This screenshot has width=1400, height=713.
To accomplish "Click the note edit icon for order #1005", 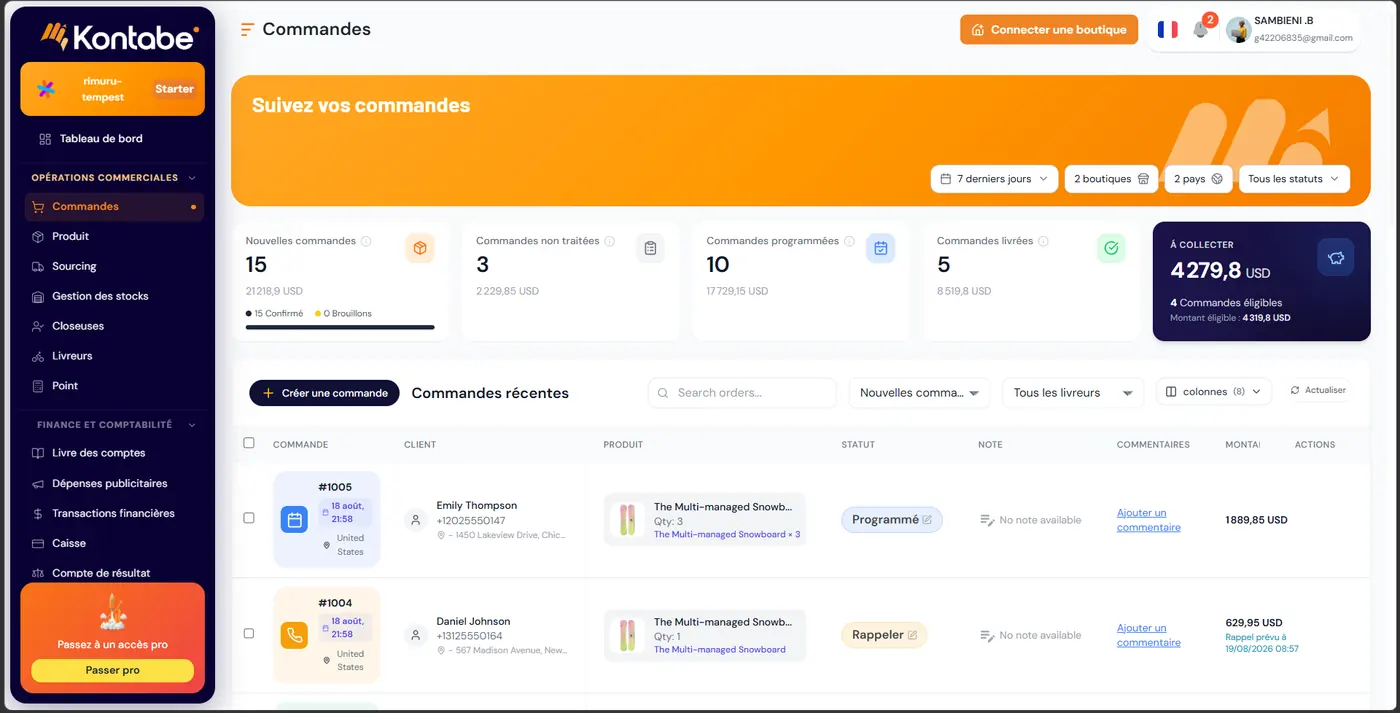I will (987, 520).
